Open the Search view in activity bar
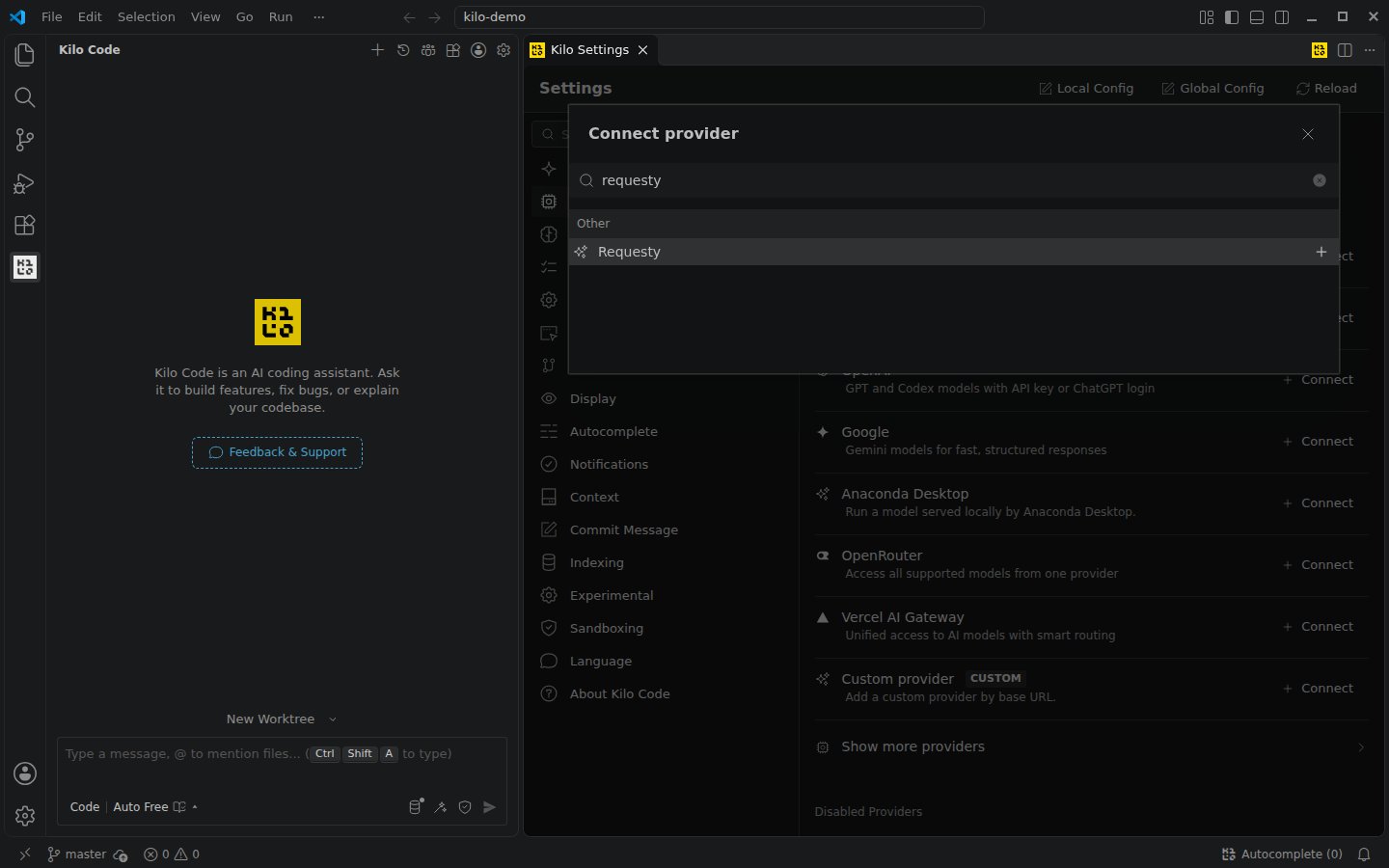This screenshot has height=868, width=1389. click(25, 97)
